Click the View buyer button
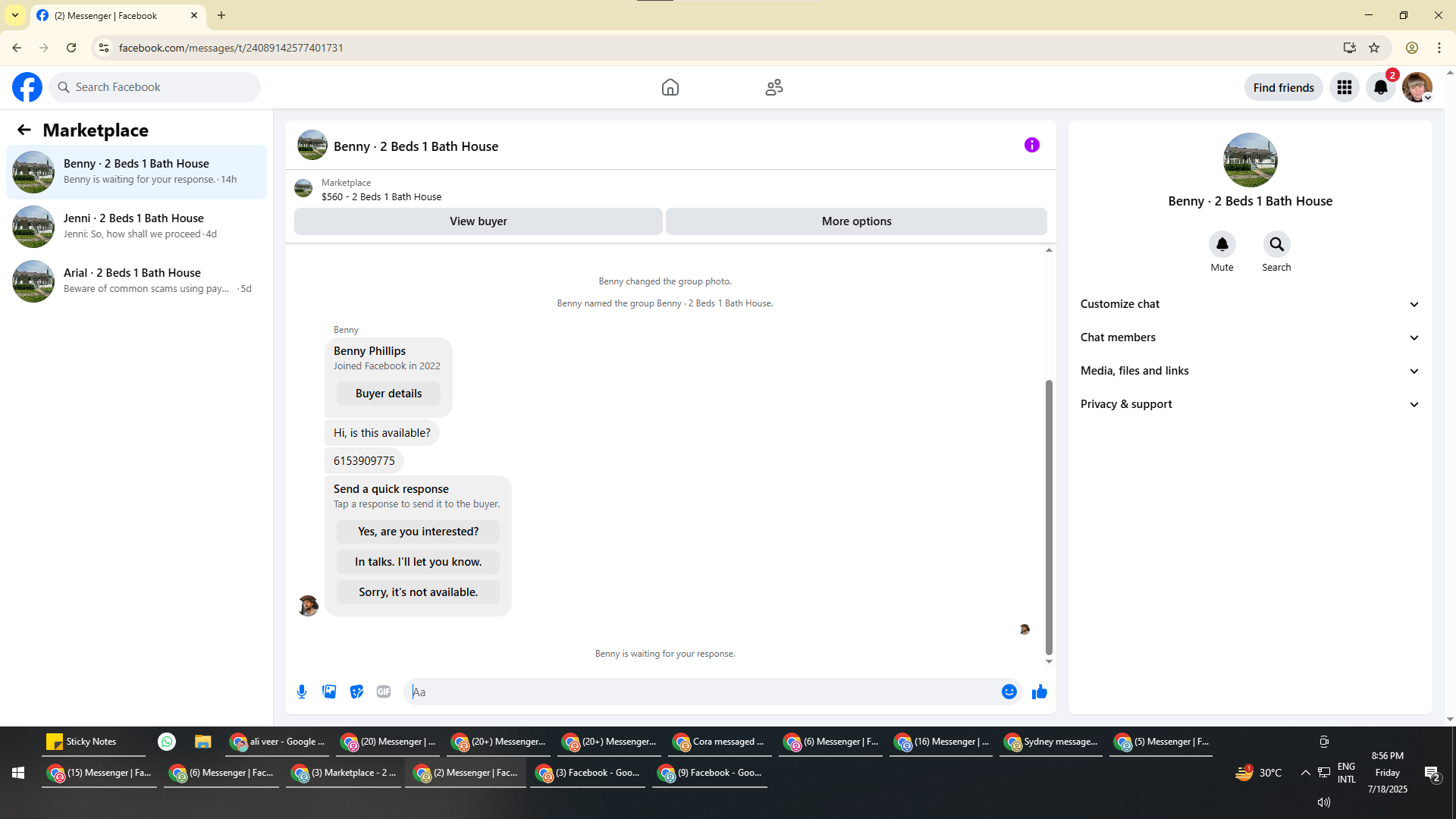The image size is (1456, 819). tap(478, 221)
